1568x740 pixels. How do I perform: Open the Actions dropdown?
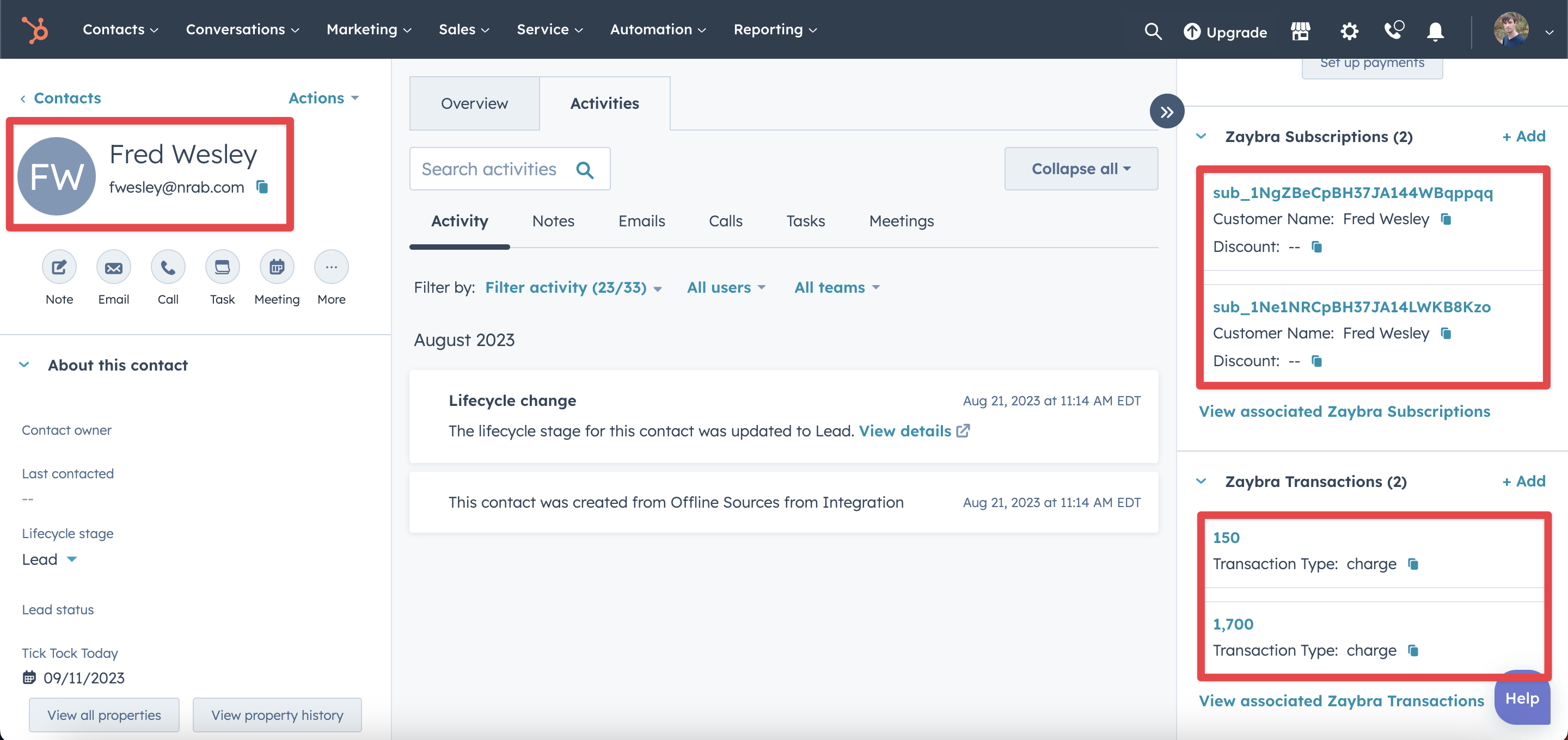point(323,98)
